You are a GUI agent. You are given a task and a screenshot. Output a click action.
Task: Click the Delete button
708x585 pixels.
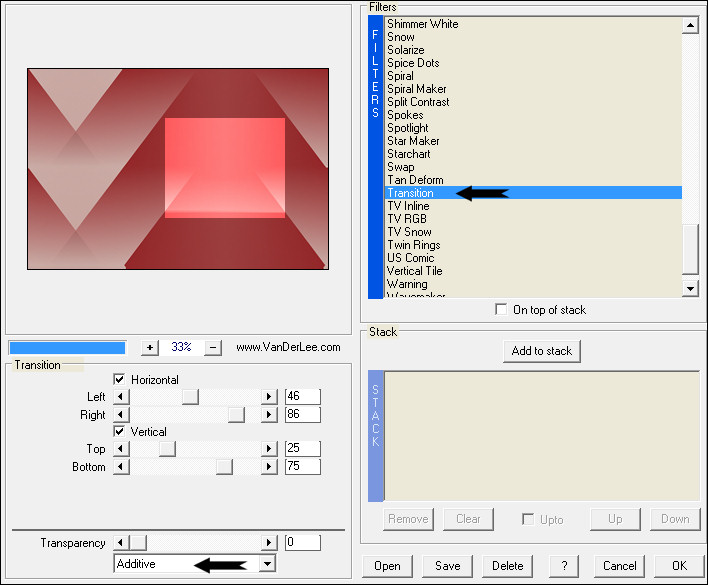coord(508,566)
